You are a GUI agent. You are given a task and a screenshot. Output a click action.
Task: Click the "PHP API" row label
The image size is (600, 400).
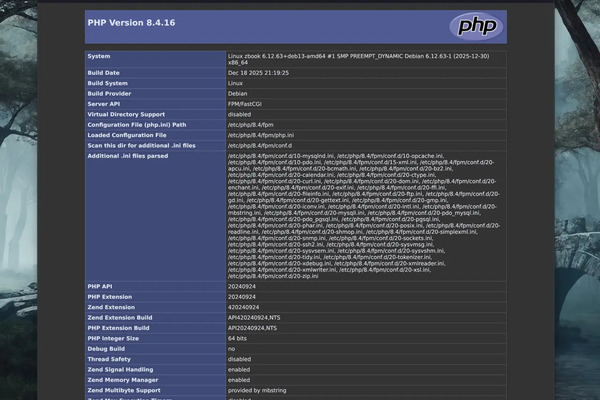[100, 286]
